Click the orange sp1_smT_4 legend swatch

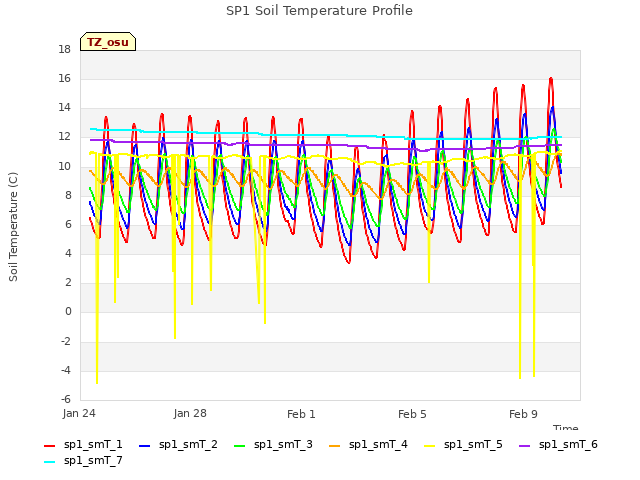pyautogui.click(x=334, y=446)
